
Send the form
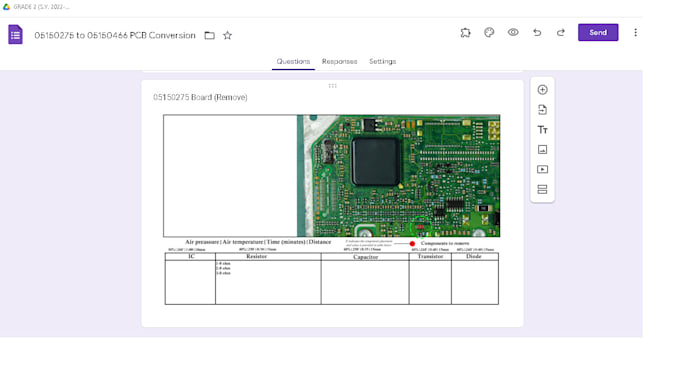[x=598, y=33]
